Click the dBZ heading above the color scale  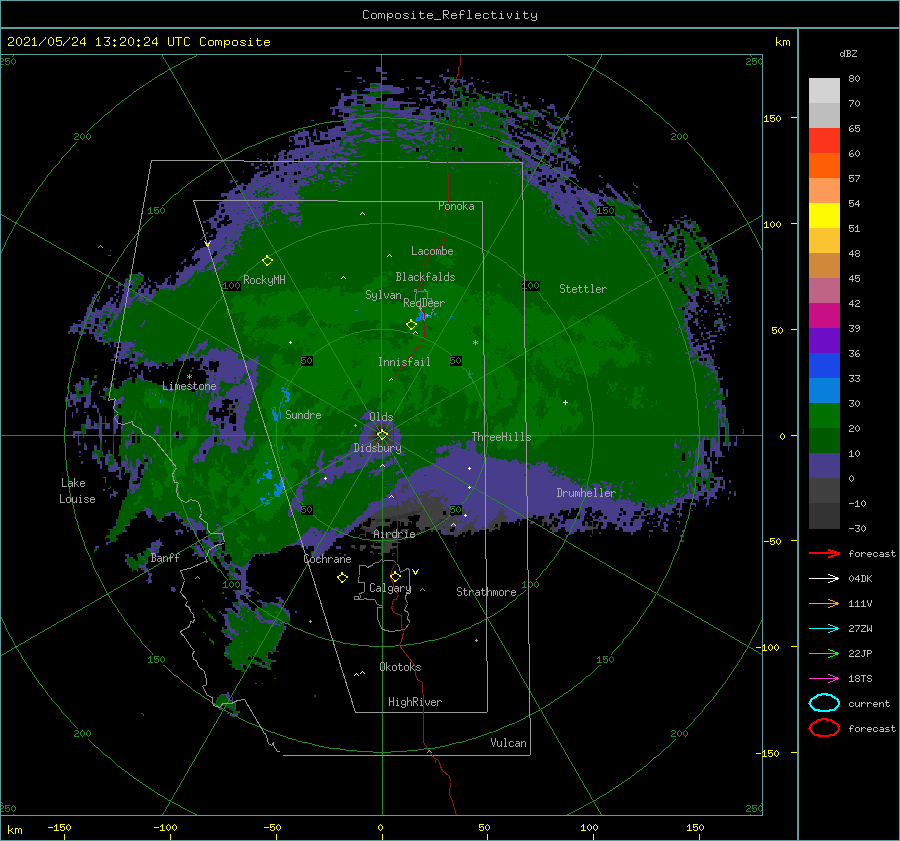pos(848,53)
